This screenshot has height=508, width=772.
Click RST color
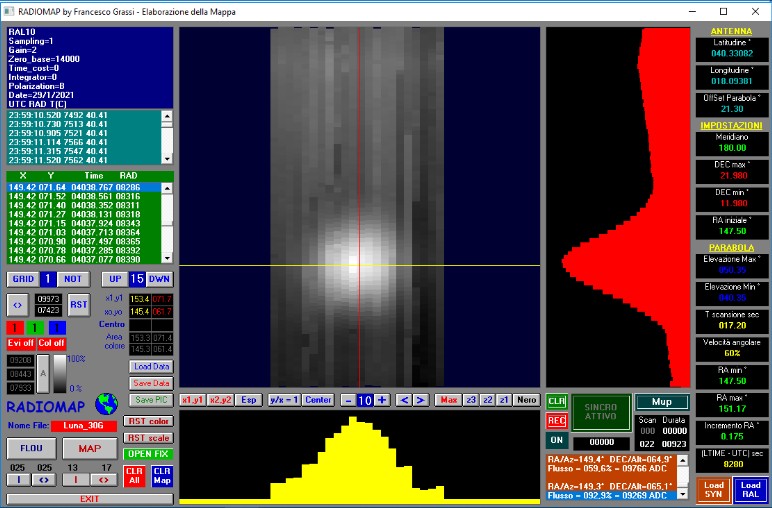tap(149, 421)
